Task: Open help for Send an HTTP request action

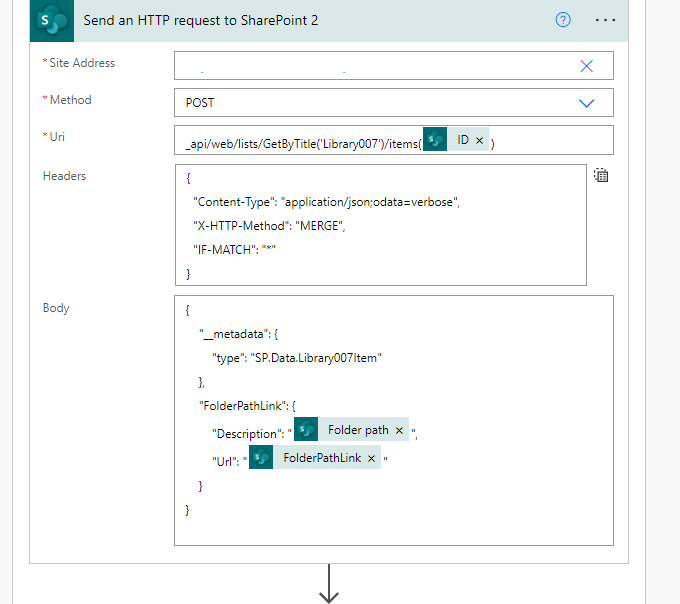Action: coord(563,20)
